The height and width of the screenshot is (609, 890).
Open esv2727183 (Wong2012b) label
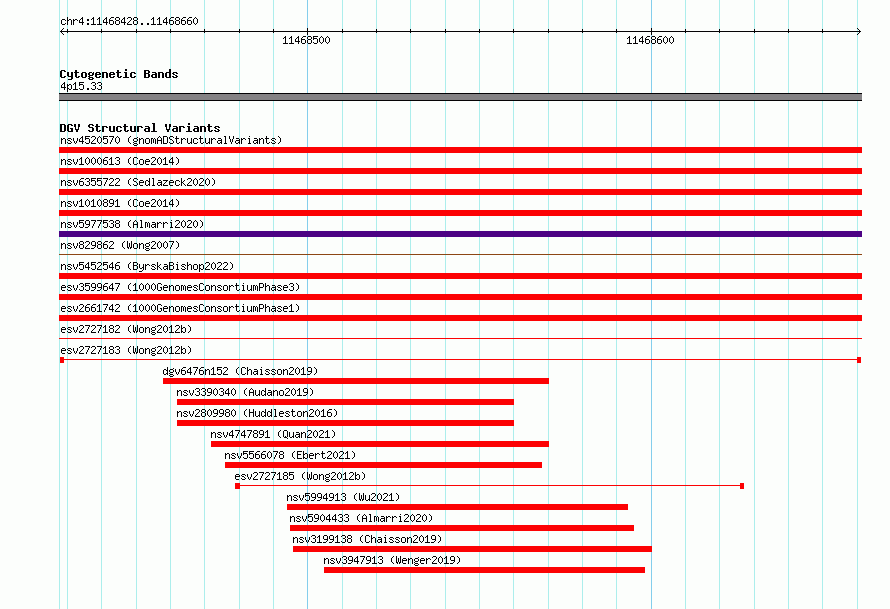pos(126,350)
